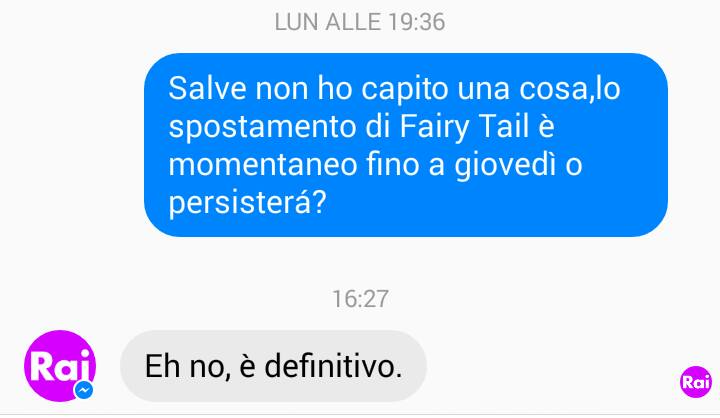Click the text "cosa,lo" in blue bubble
The height and width of the screenshot is (418, 720).
(570, 88)
